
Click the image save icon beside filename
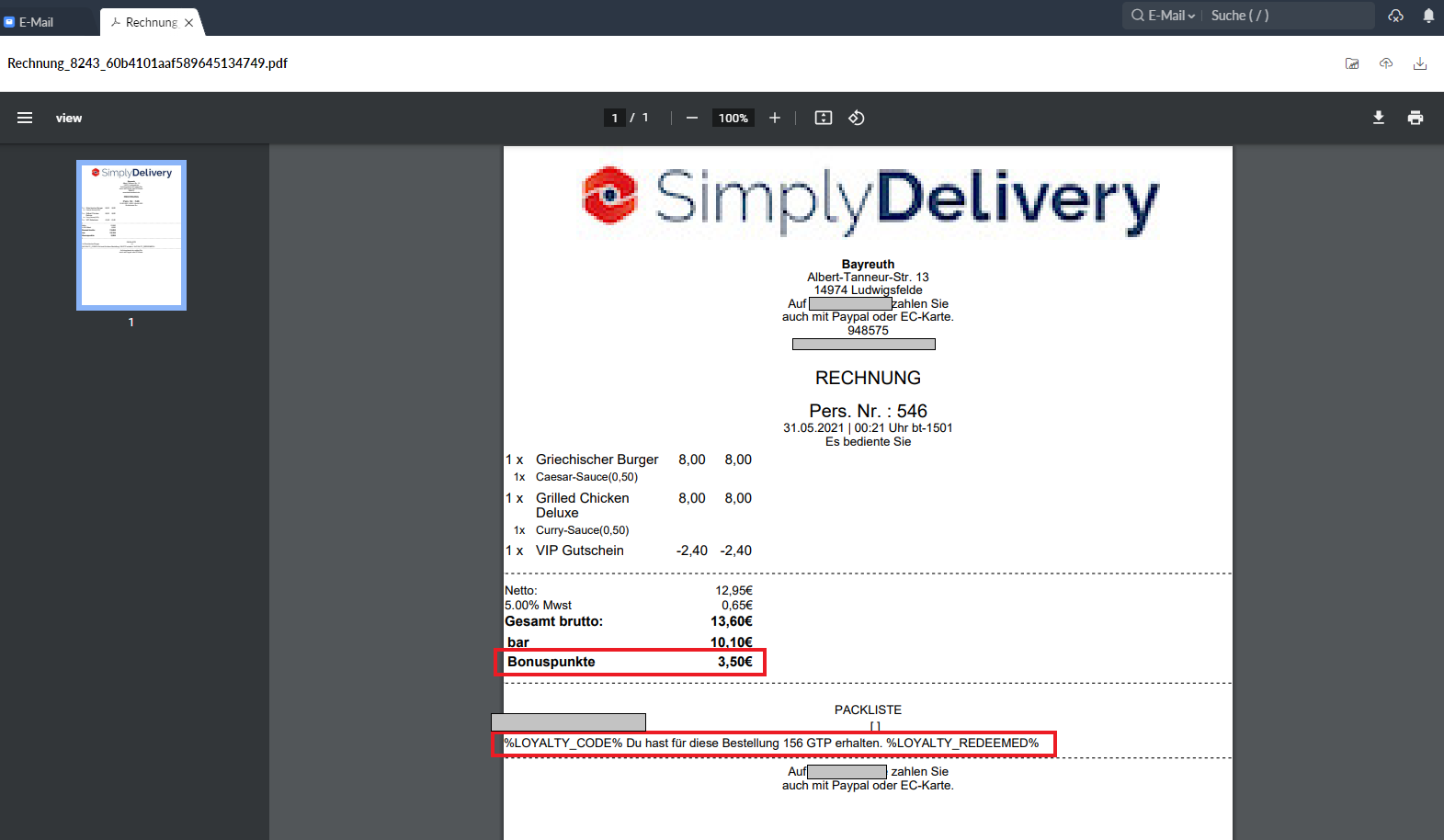tap(1352, 63)
